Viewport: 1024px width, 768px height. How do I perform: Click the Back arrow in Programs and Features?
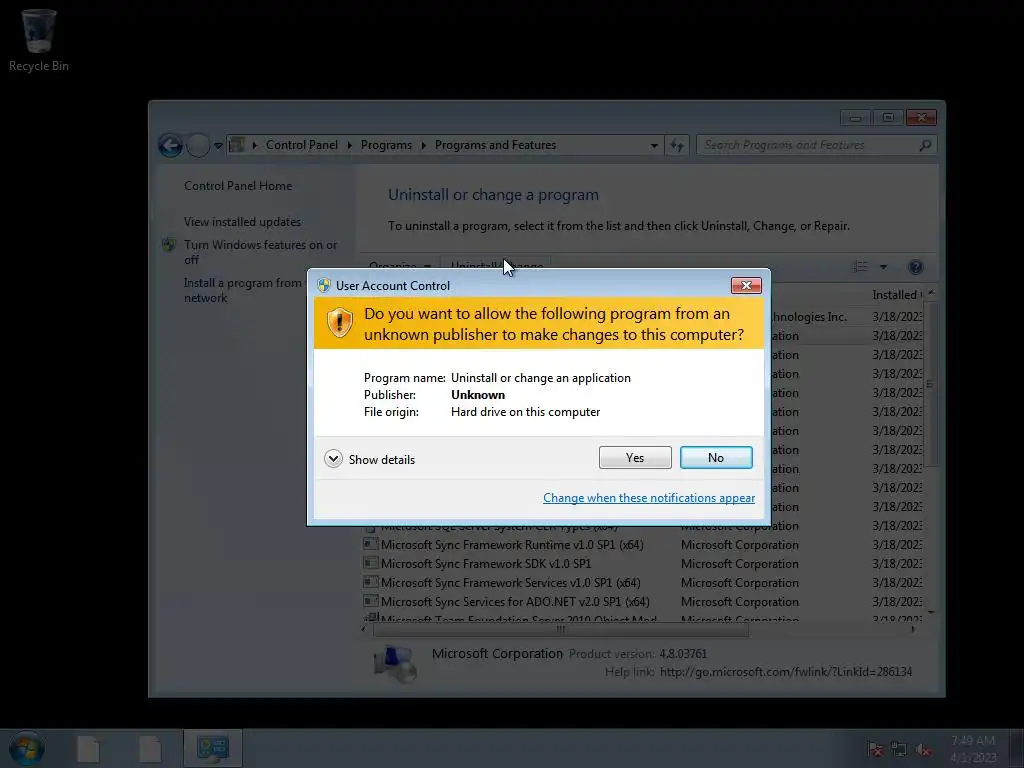(x=170, y=145)
